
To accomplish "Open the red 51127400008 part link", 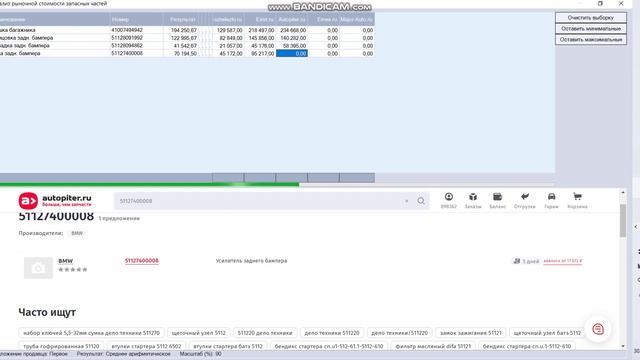I will tap(142, 260).
